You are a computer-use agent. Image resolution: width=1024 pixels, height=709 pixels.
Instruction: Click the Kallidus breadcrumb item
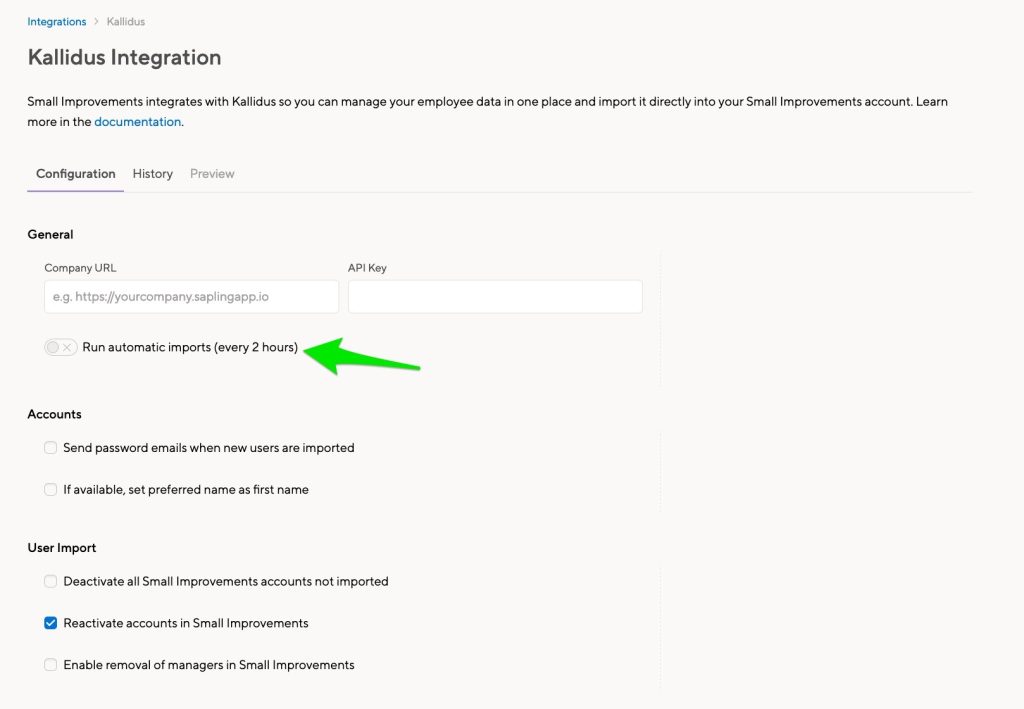click(x=126, y=22)
